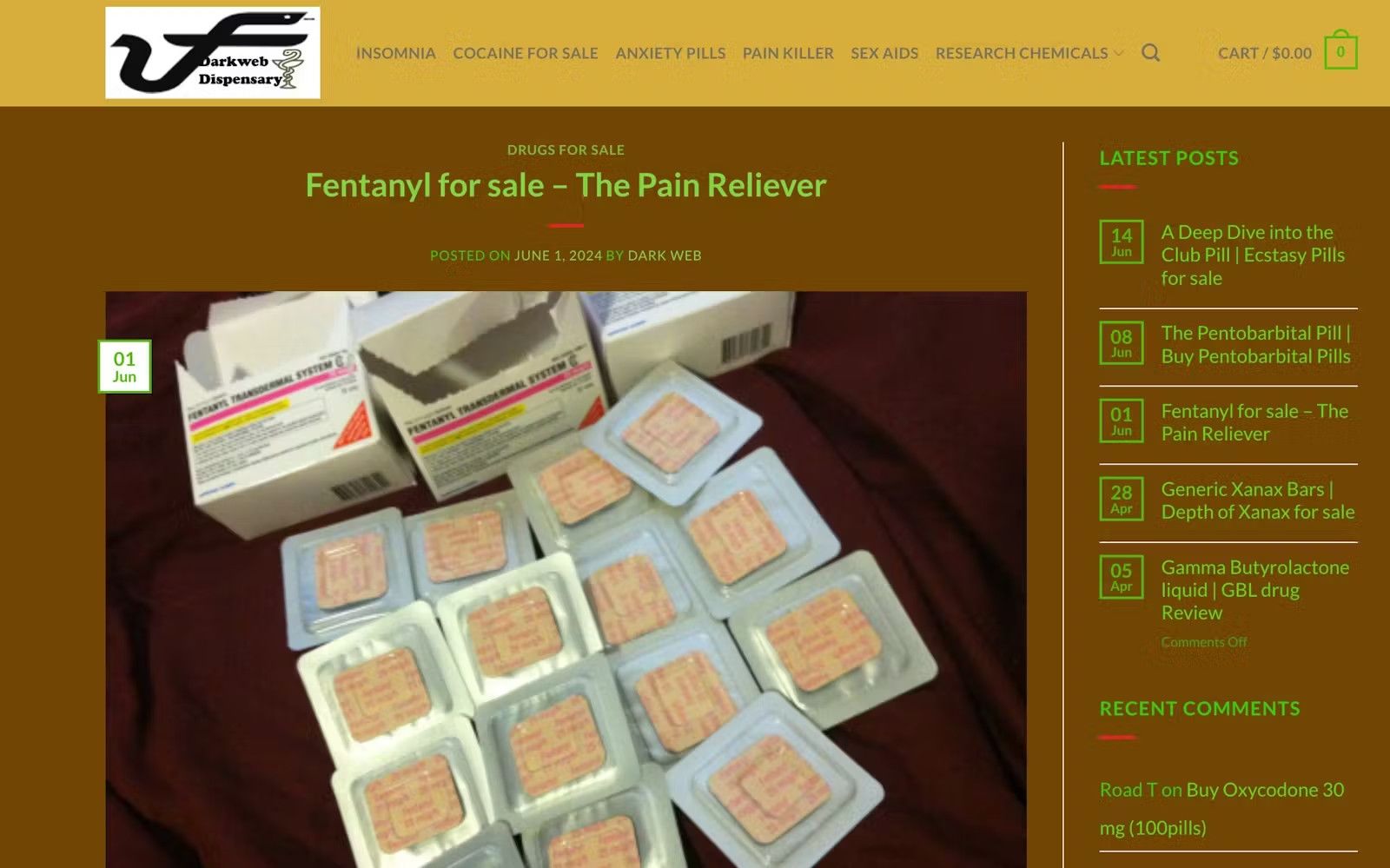Image resolution: width=1390 pixels, height=868 pixels.
Task: Open the CART / $0.00 menu
Action: point(1265,53)
